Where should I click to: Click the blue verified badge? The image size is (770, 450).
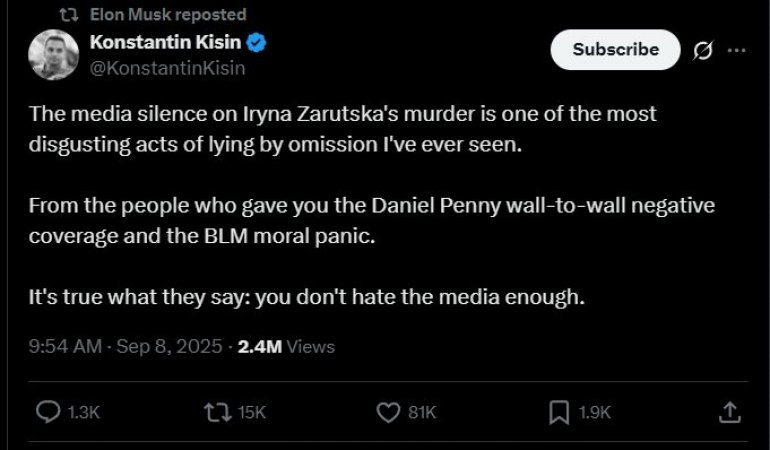pos(256,42)
